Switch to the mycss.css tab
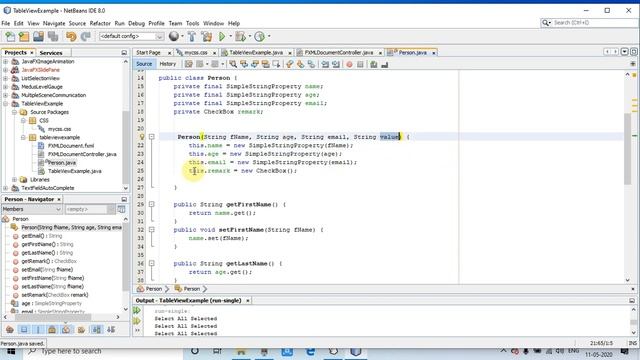This screenshot has height=360, width=640. 196,53
